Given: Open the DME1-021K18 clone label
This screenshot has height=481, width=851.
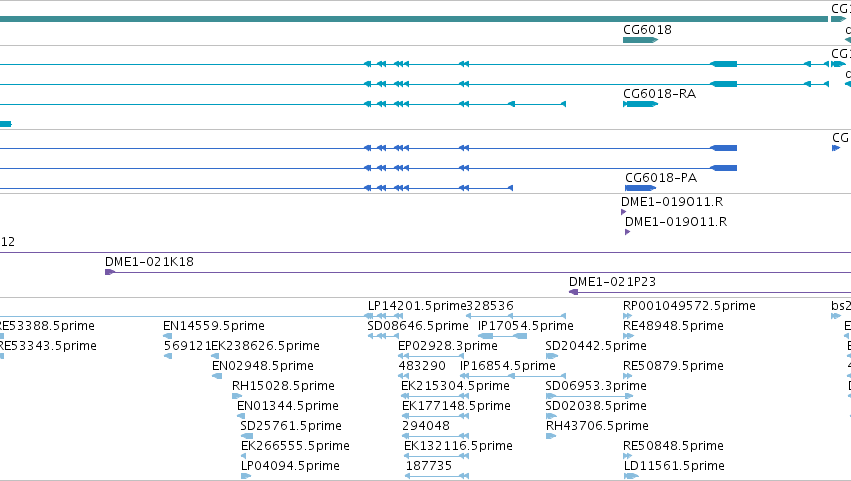Looking at the screenshot, I should click(x=149, y=262).
